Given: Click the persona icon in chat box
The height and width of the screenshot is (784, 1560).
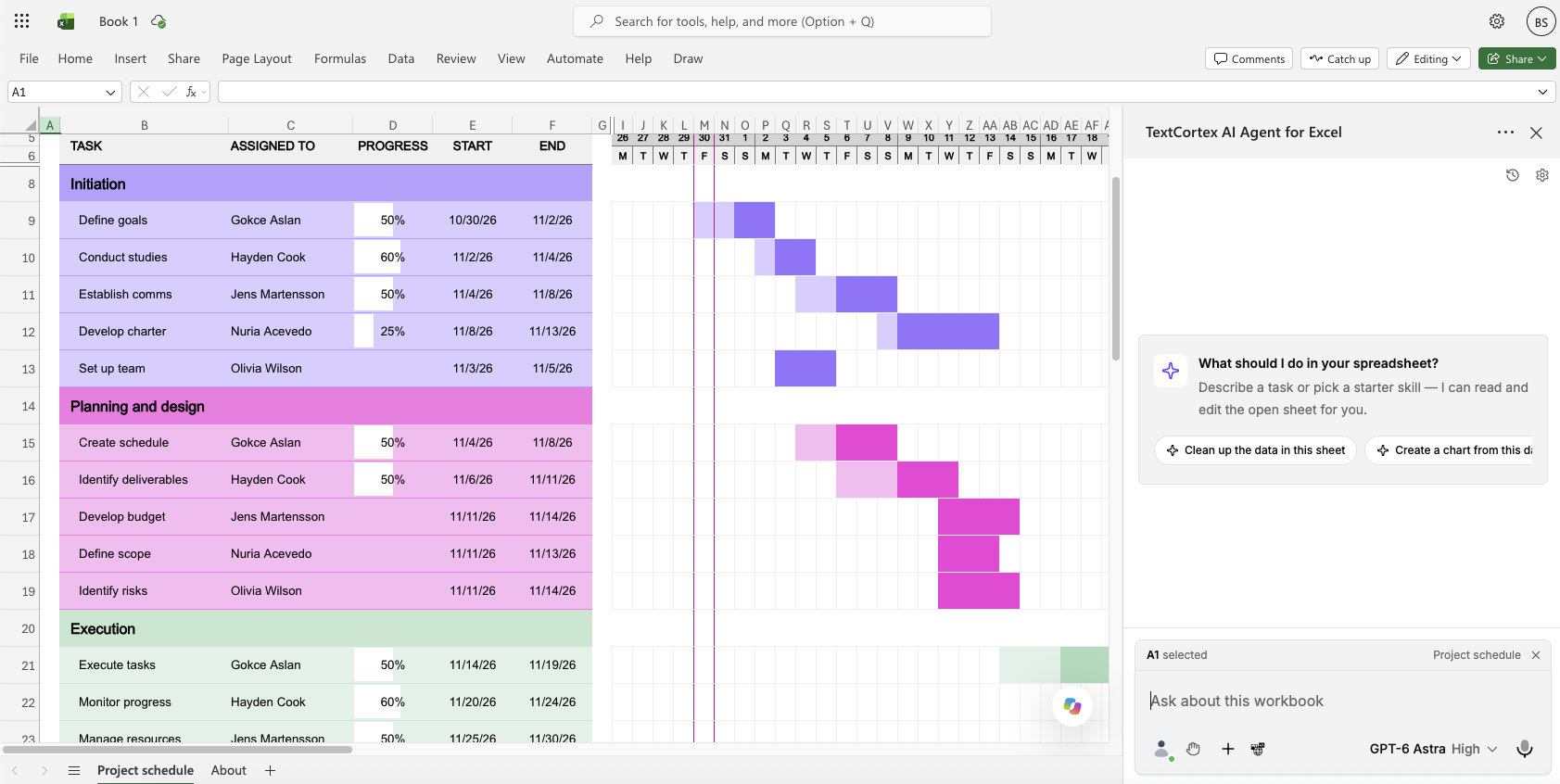Looking at the screenshot, I should point(1161,749).
